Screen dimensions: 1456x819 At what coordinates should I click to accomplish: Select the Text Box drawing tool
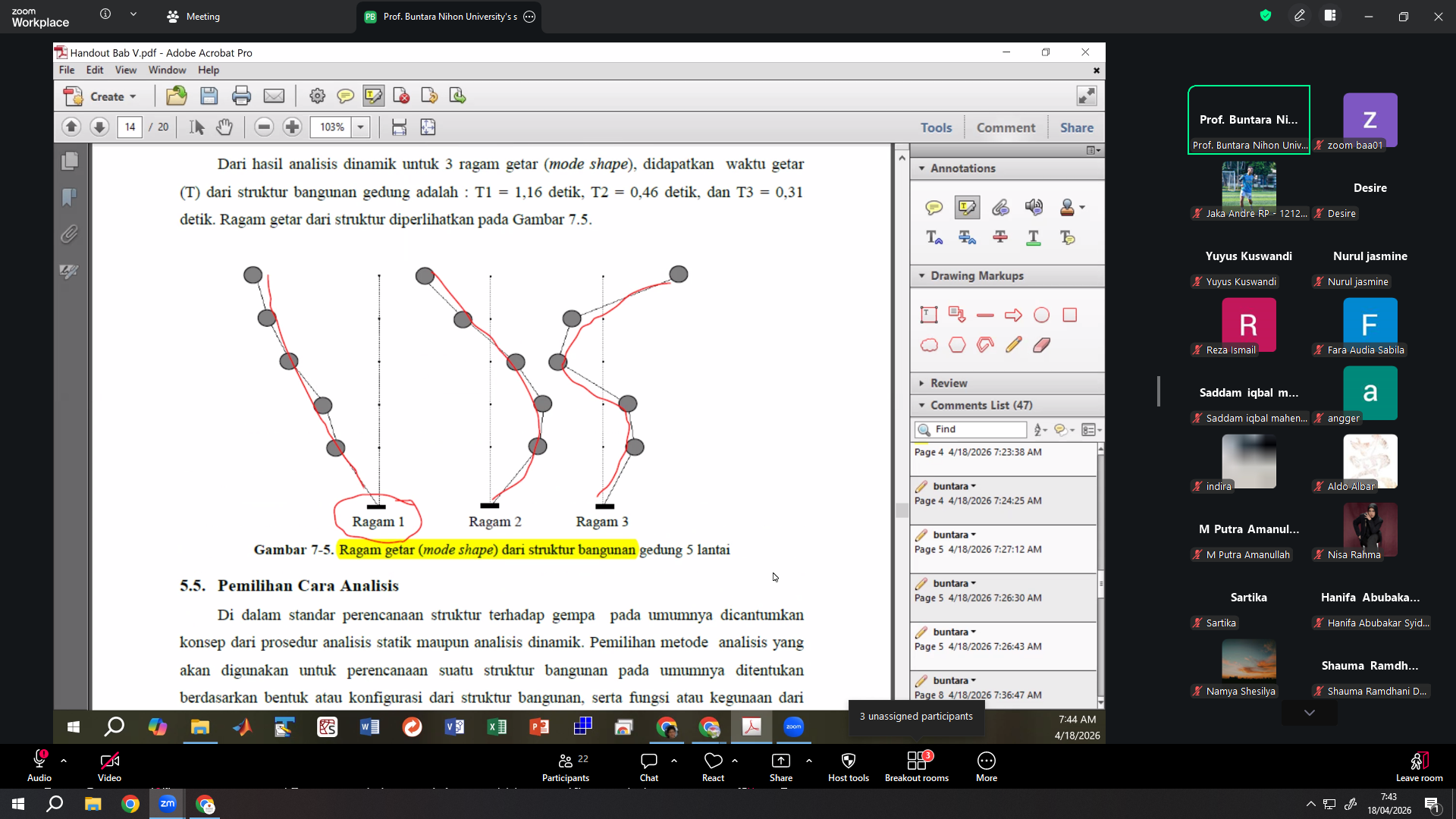[x=929, y=315]
